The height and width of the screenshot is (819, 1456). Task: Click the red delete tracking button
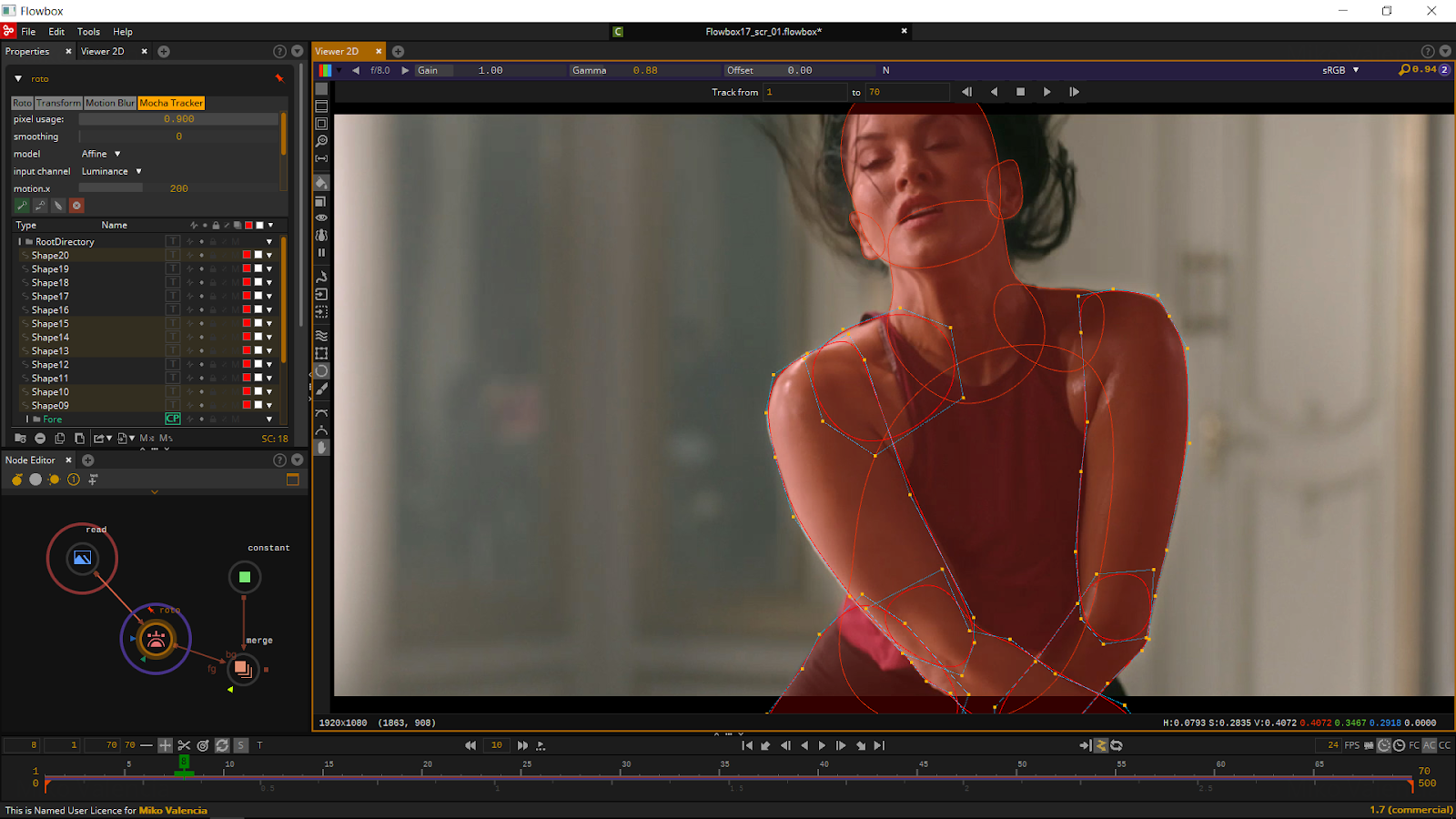click(x=77, y=206)
